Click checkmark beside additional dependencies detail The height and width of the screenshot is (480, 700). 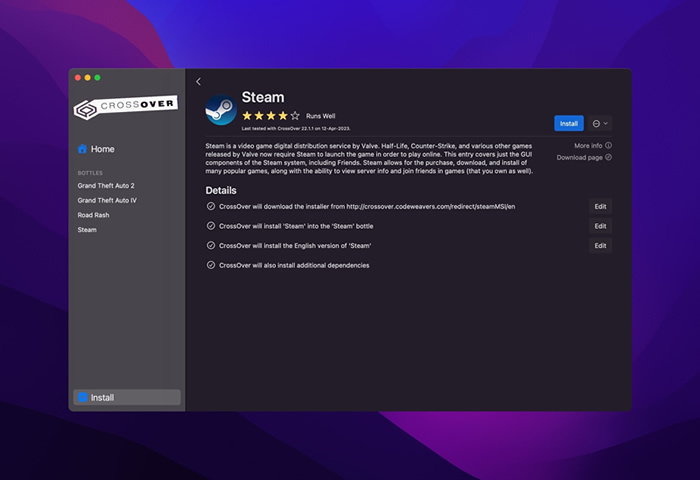211,265
